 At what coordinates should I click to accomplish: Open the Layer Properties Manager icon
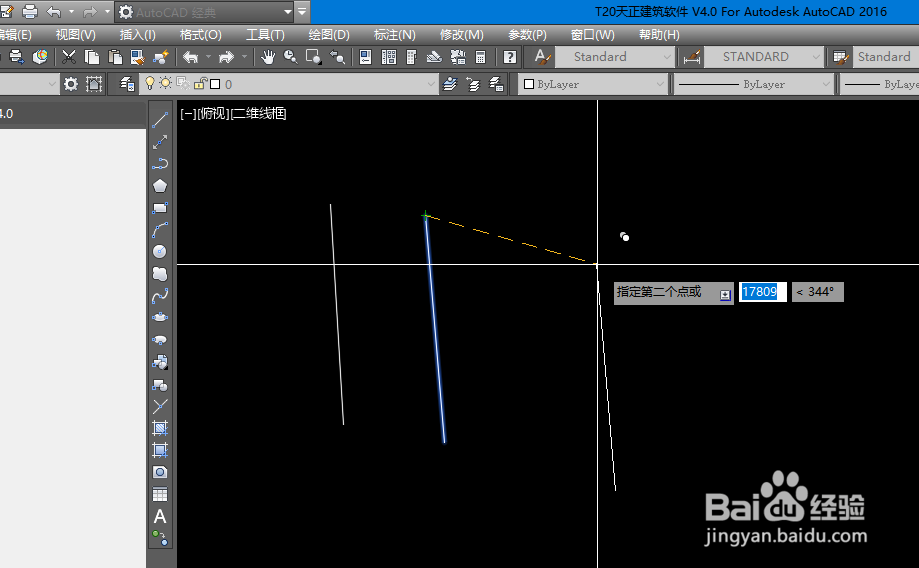tap(127, 84)
